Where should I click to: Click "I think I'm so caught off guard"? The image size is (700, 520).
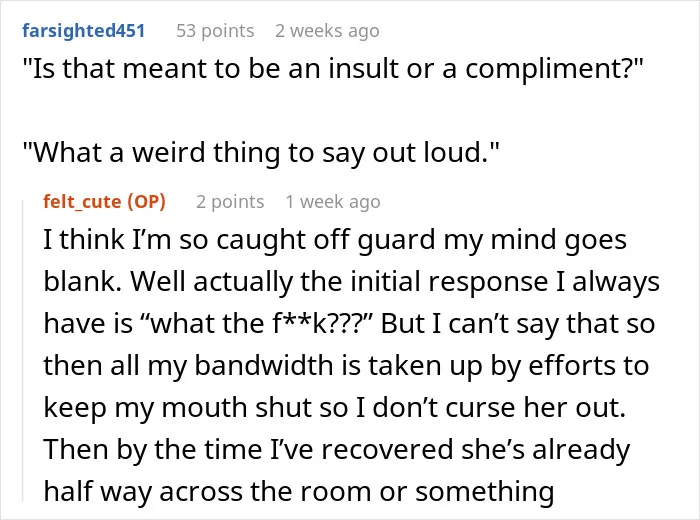pos(240,240)
